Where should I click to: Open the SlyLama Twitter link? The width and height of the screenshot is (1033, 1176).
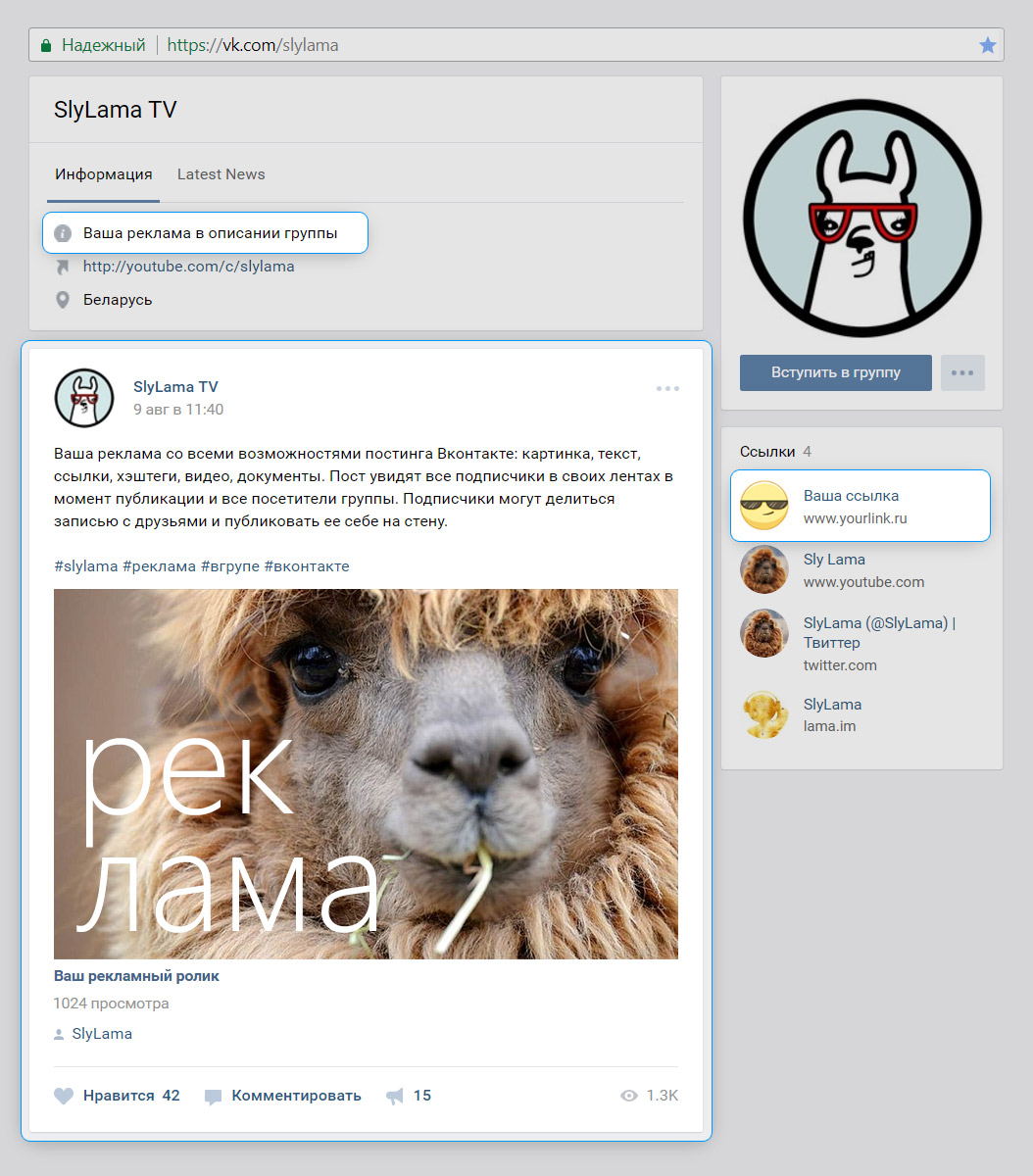click(x=861, y=643)
